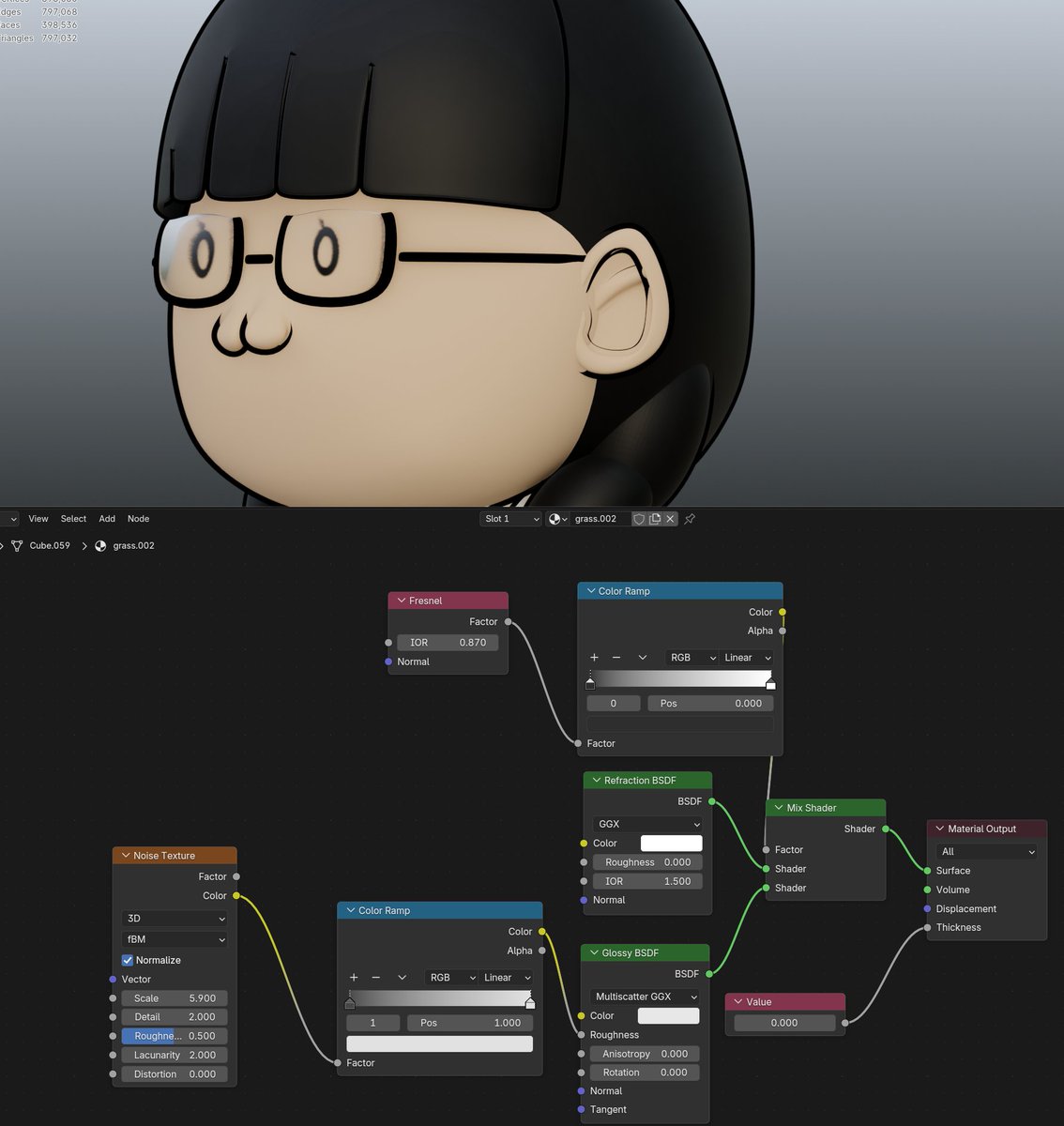
Task: Toggle the pin node tree icon
Action: tap(690, 519)
